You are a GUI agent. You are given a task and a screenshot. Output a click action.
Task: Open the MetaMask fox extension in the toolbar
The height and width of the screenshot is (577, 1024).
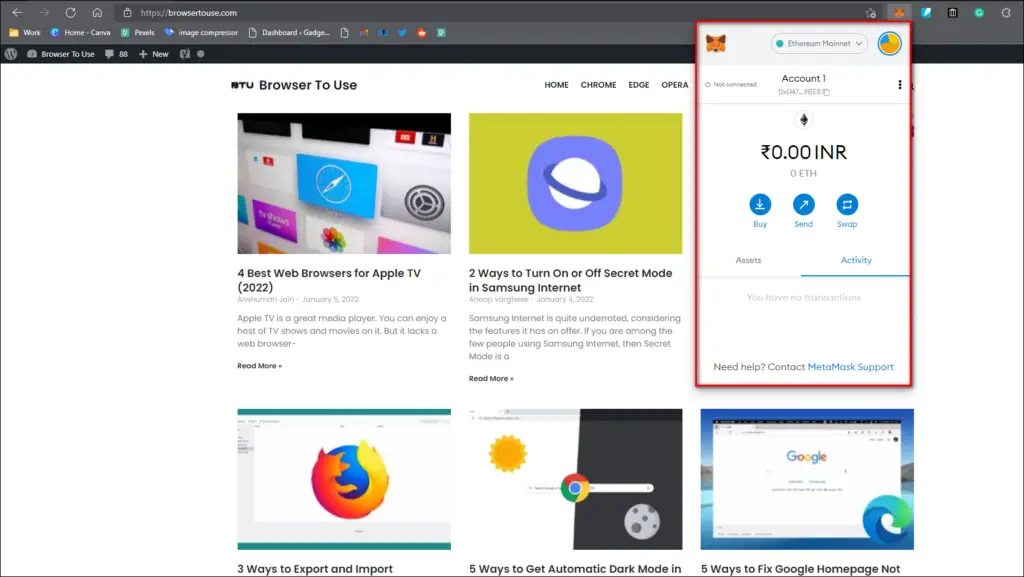[899, 12]
